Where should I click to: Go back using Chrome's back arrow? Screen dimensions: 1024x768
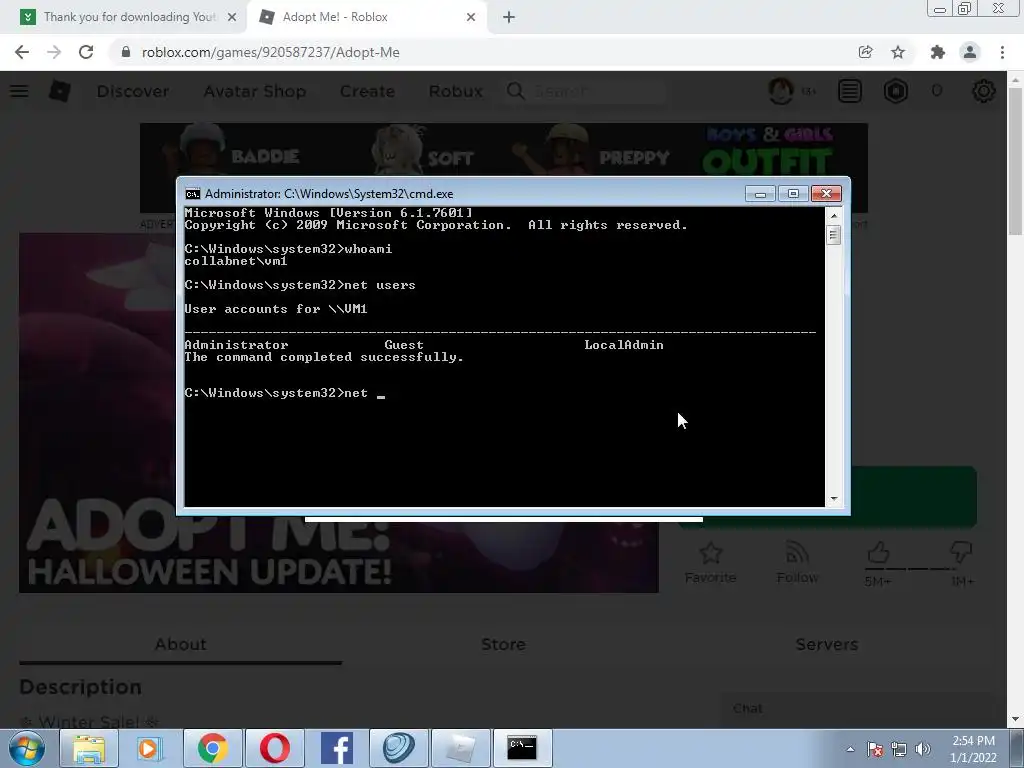click(22, 52)
